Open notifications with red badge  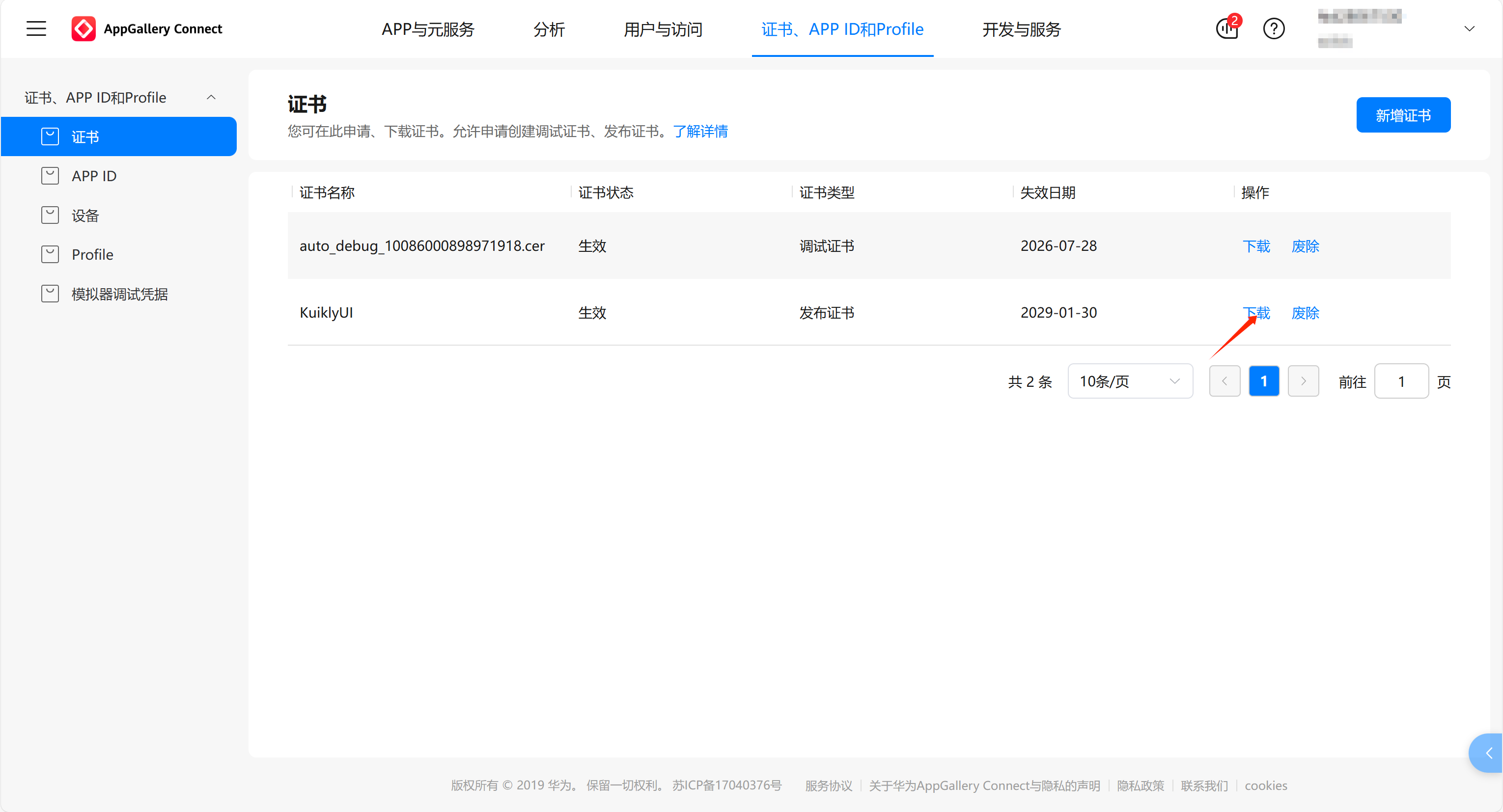pos(1227,28)
